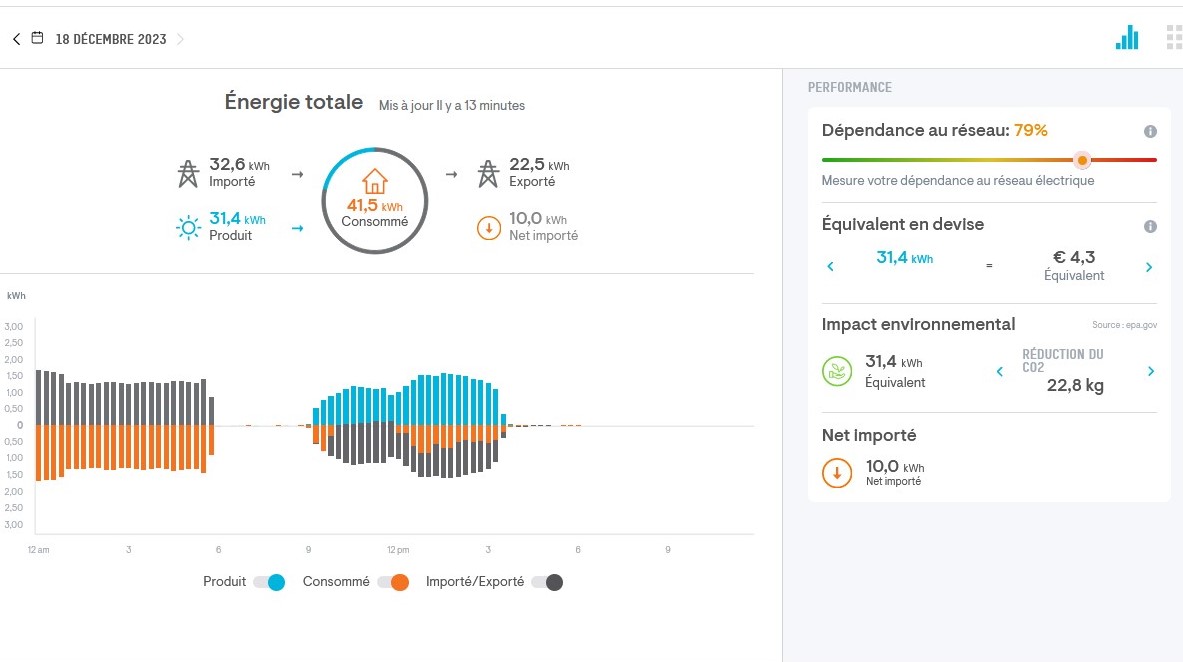Show next environmental impact metric

(1150, 371)
